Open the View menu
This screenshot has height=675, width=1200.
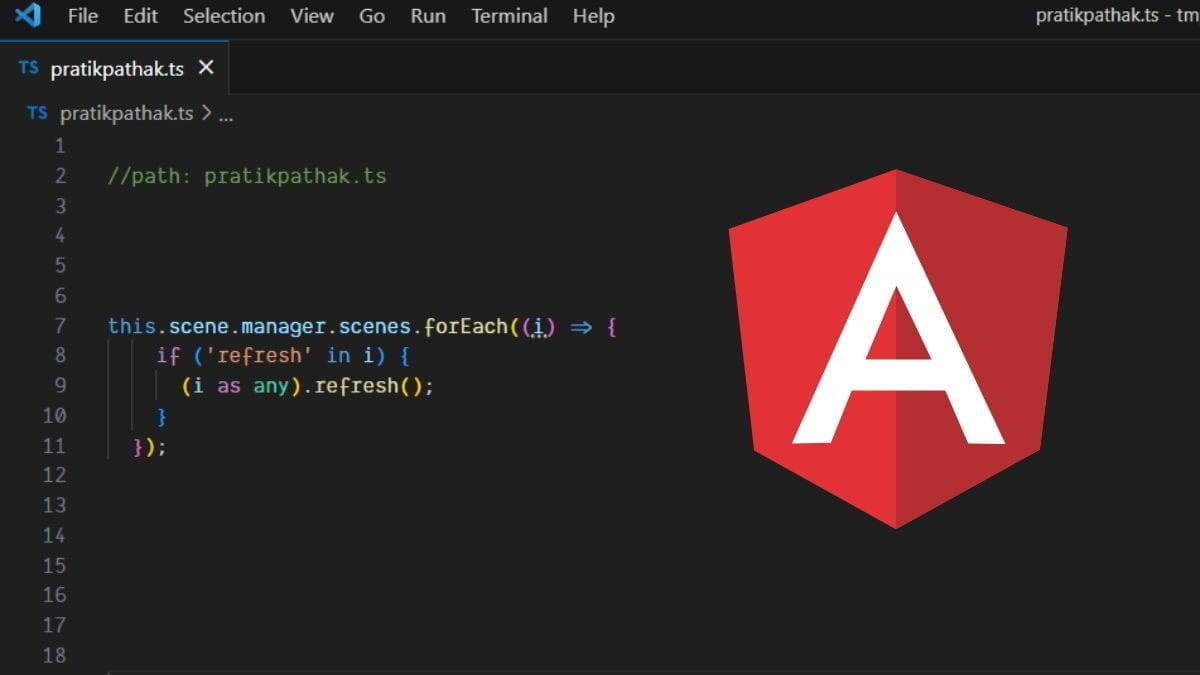312,16
